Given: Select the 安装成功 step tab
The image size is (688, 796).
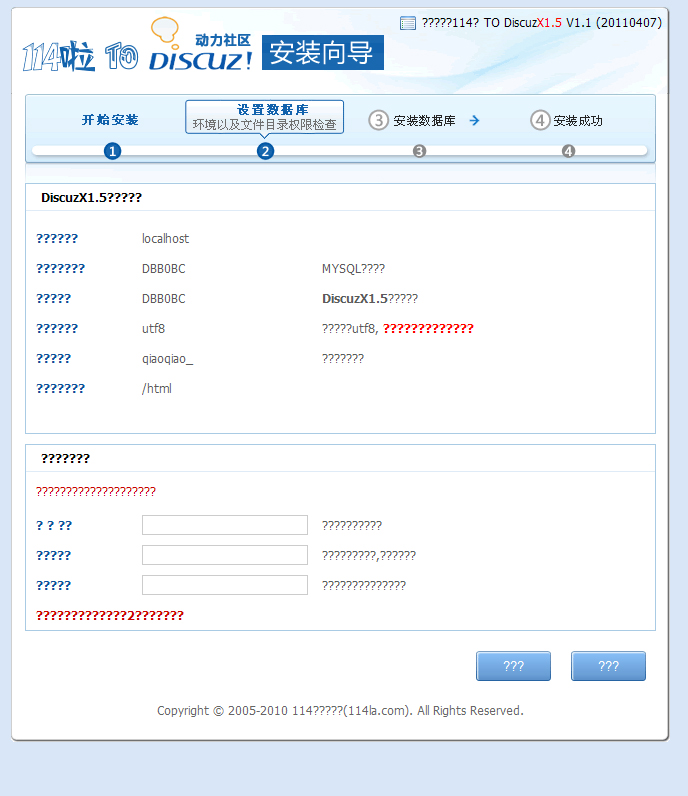Looking at the screenshot, I should (x=578, y=121).
